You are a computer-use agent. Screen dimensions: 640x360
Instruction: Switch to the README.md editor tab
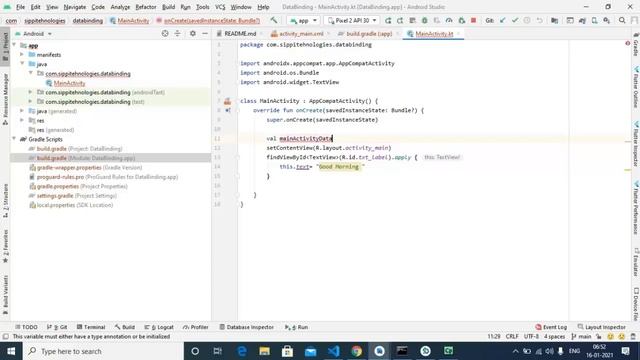240,34
